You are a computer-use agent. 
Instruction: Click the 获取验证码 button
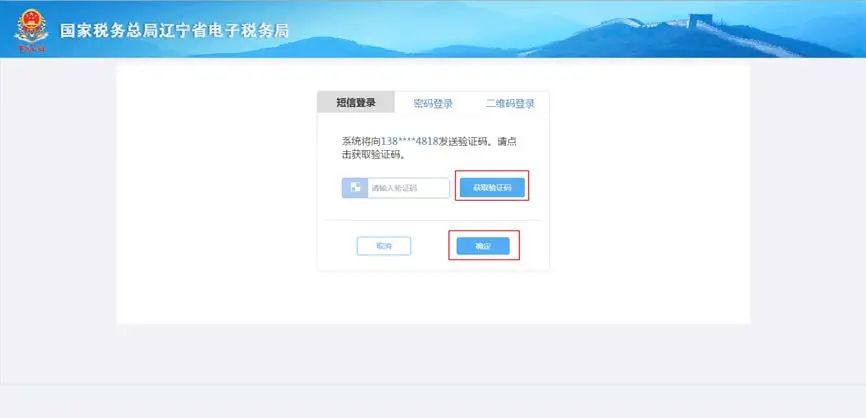[492, 188]
